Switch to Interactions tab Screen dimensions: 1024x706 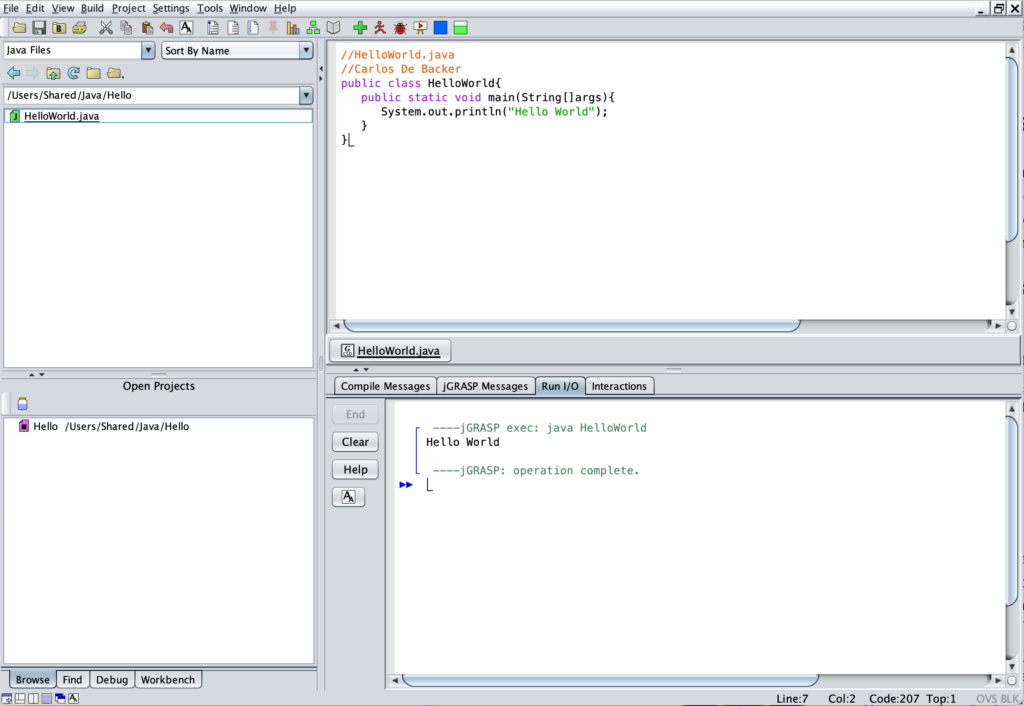[x=619, y=386]
